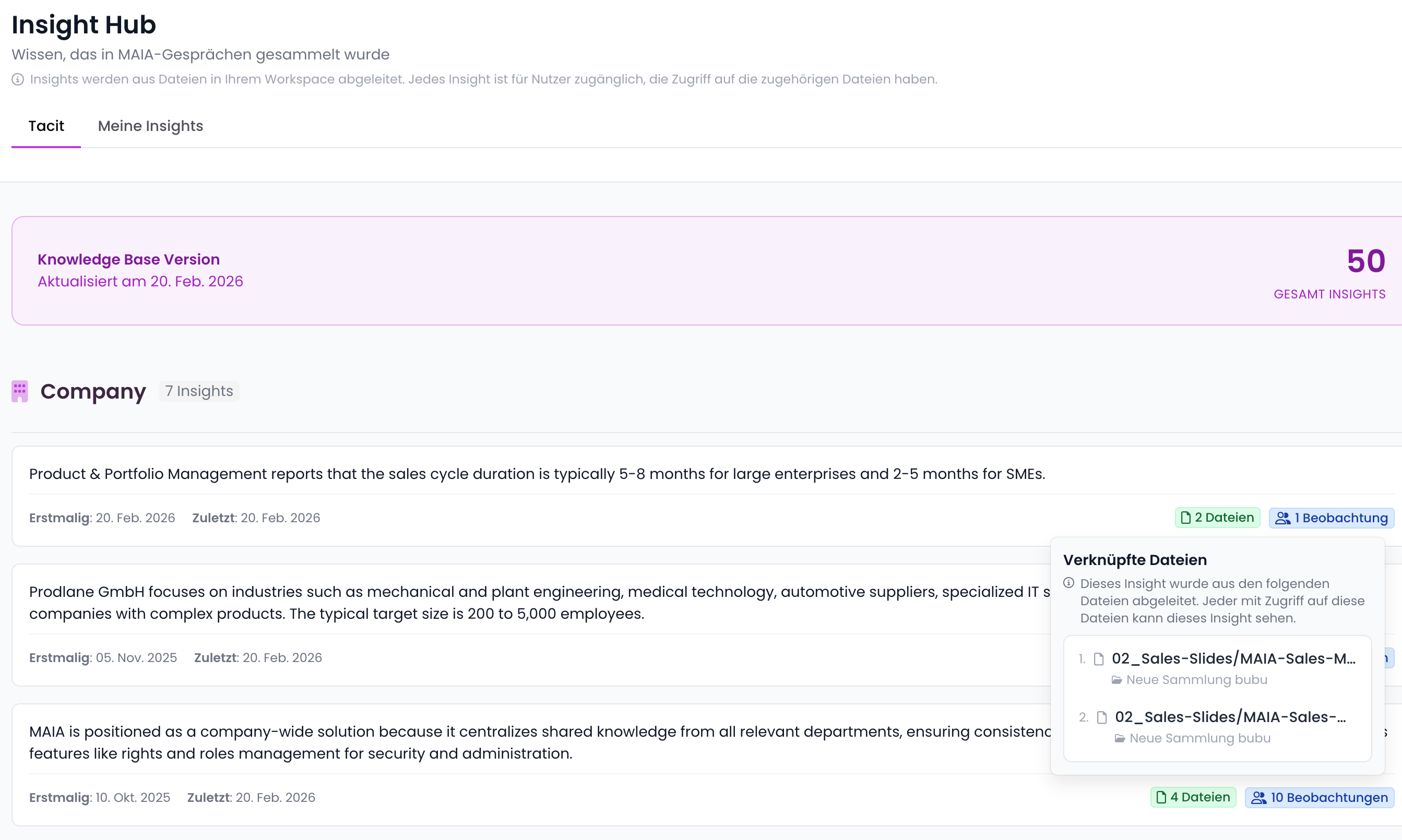Screen dimensions: 1402x840
Task: Click the 7 Insights count badge
Action: 199,391
